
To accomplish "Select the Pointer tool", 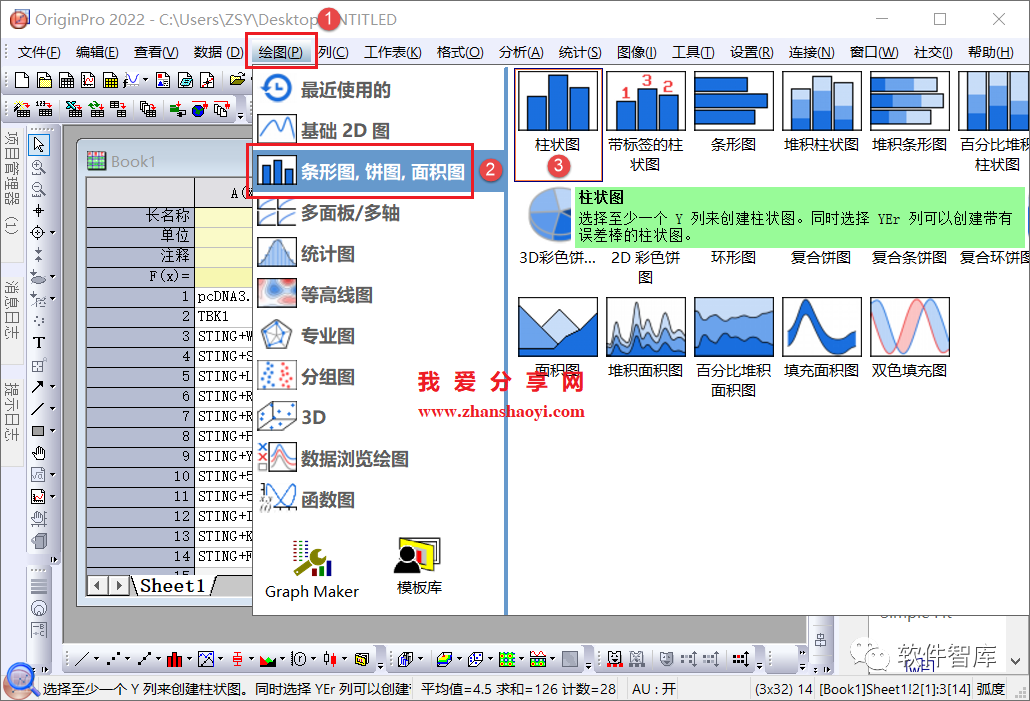I will 39,145.
